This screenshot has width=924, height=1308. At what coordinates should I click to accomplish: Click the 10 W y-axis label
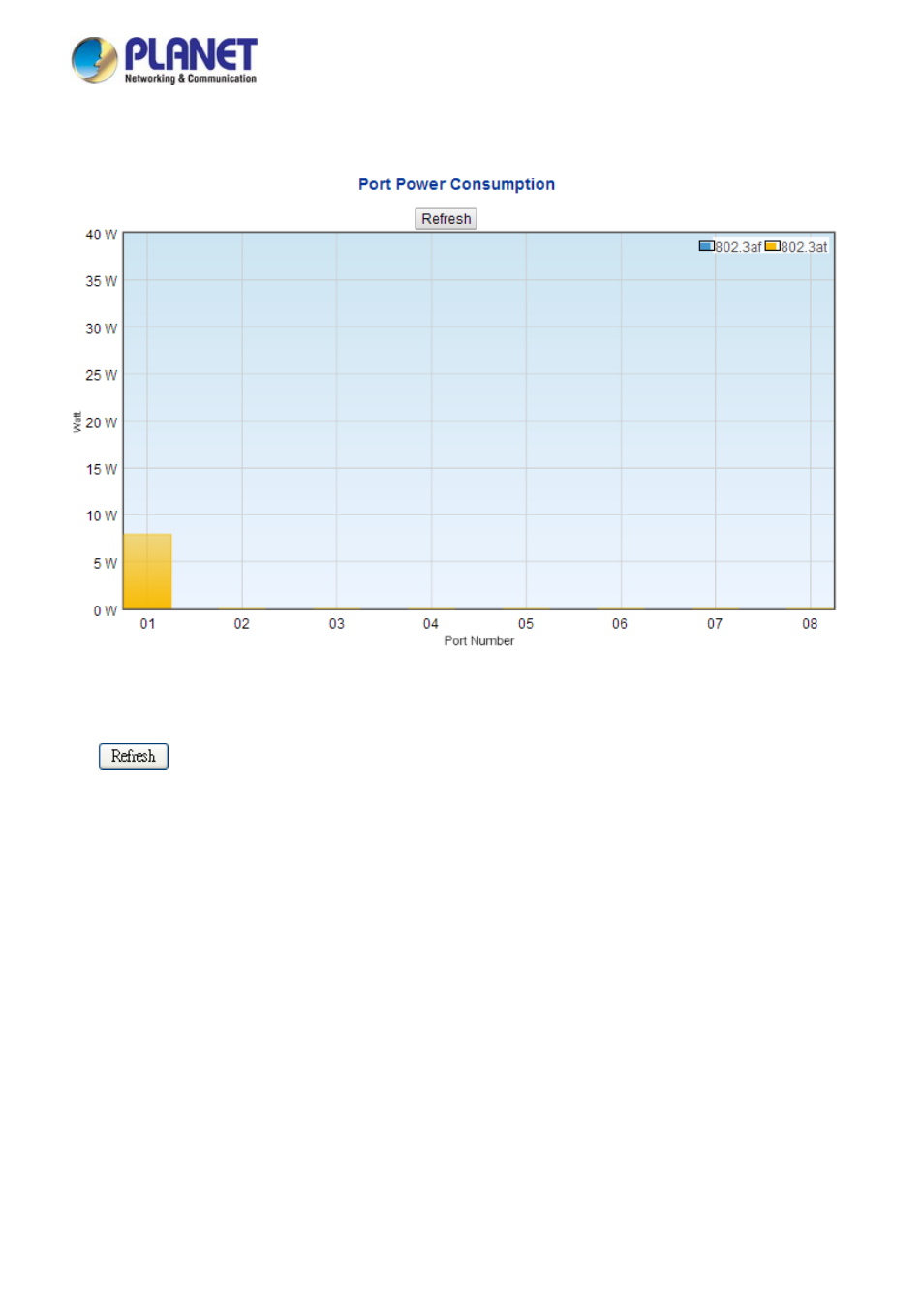pos(101,515)
